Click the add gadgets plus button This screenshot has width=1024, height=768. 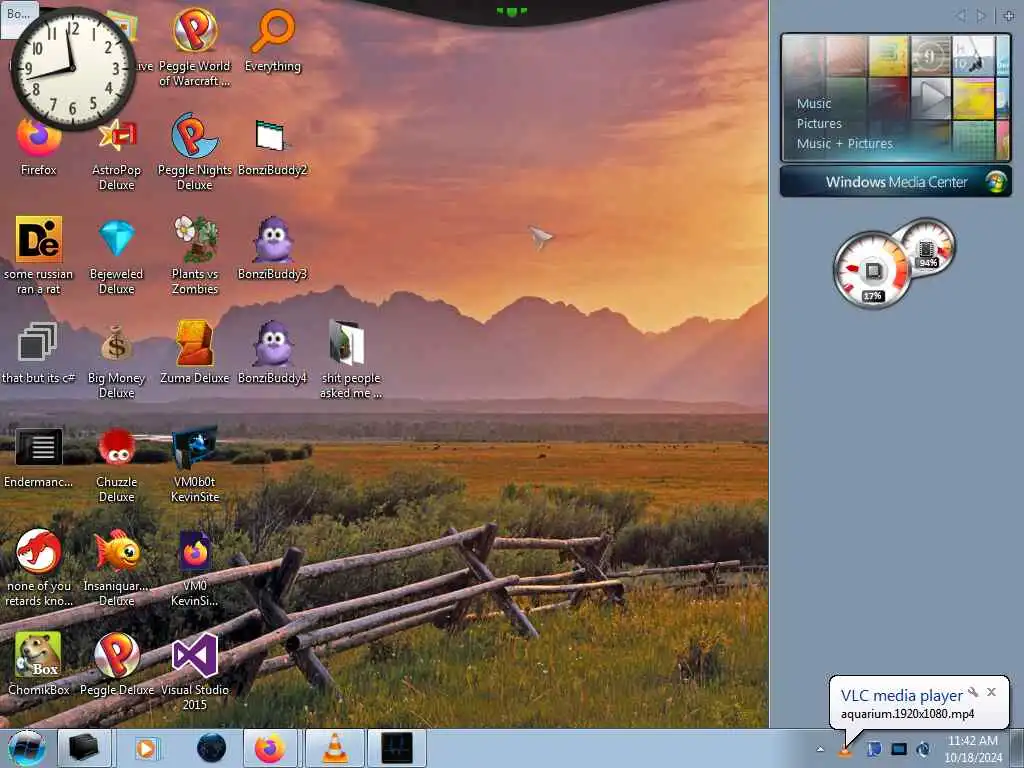coord(1008,15)
